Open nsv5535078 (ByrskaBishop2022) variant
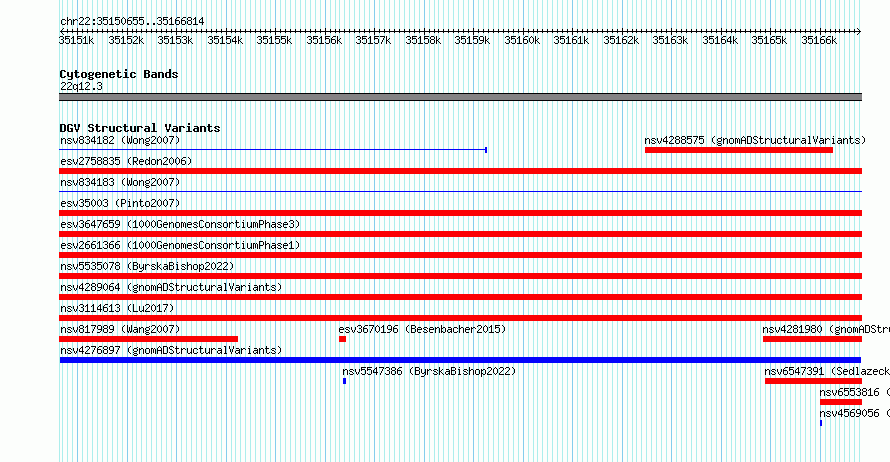 point(147,266)
